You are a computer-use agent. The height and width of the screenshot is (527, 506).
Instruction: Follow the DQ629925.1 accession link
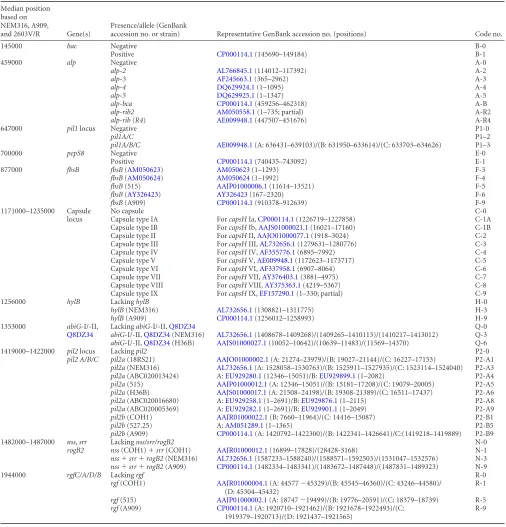tap(236, 95)
